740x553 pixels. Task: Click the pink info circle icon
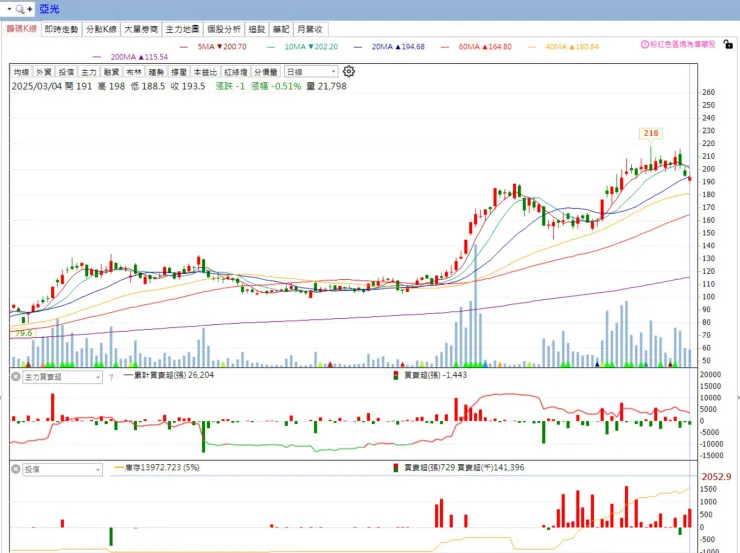(645, 44)
